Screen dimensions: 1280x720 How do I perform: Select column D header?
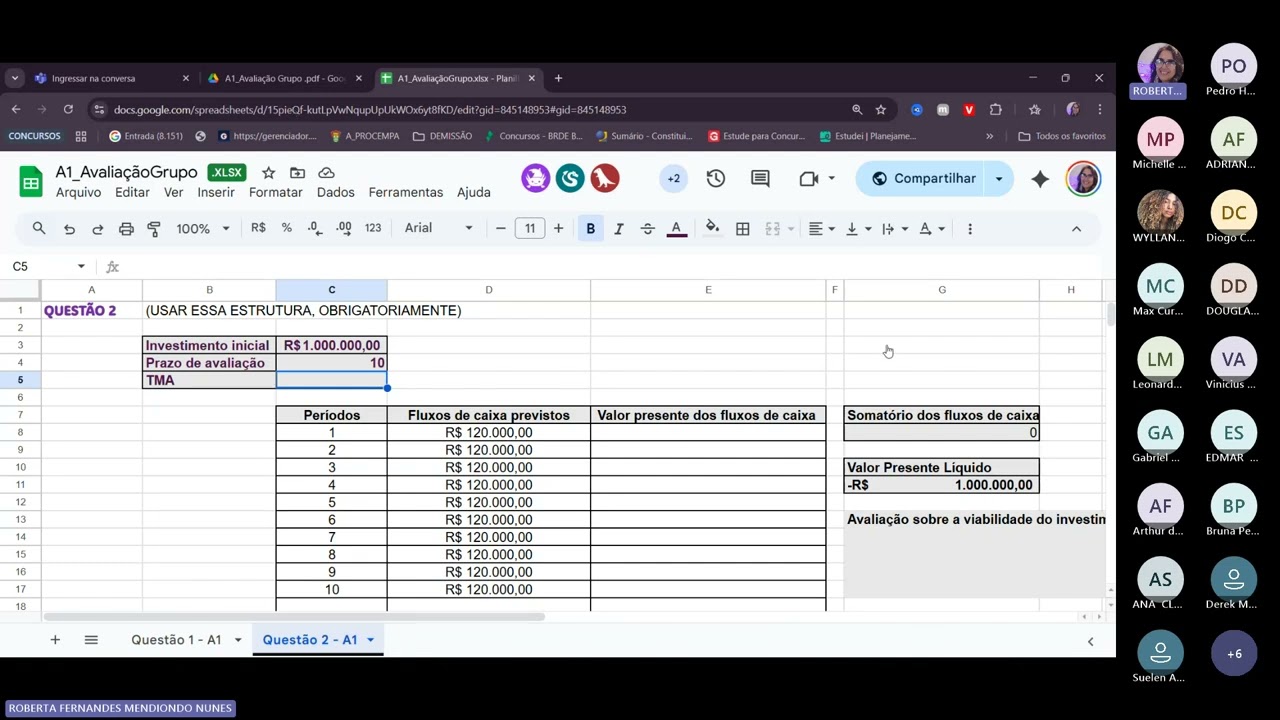pos(489,290)
